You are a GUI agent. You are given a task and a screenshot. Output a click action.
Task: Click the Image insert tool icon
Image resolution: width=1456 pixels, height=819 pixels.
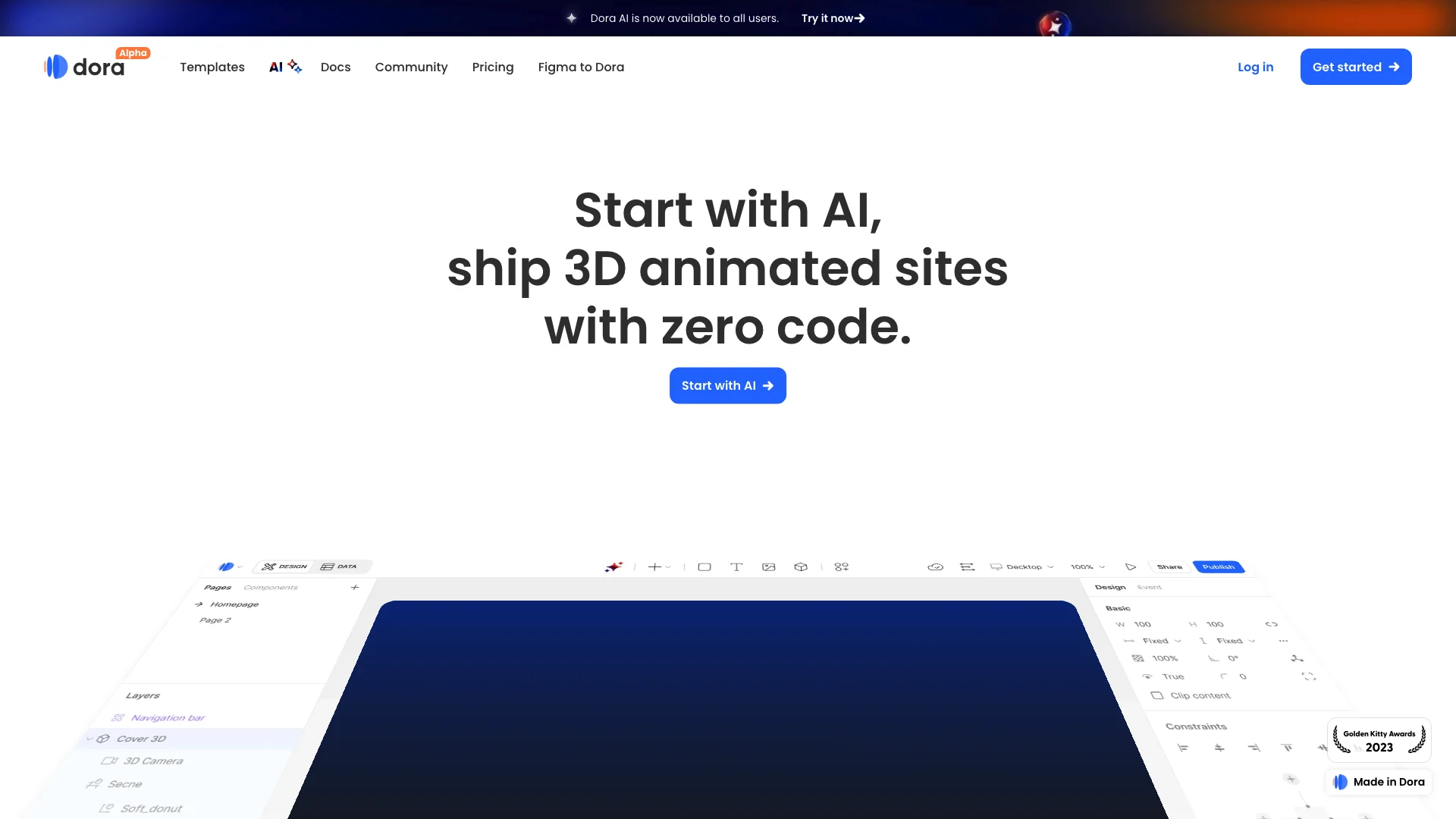tap(768, 567)
